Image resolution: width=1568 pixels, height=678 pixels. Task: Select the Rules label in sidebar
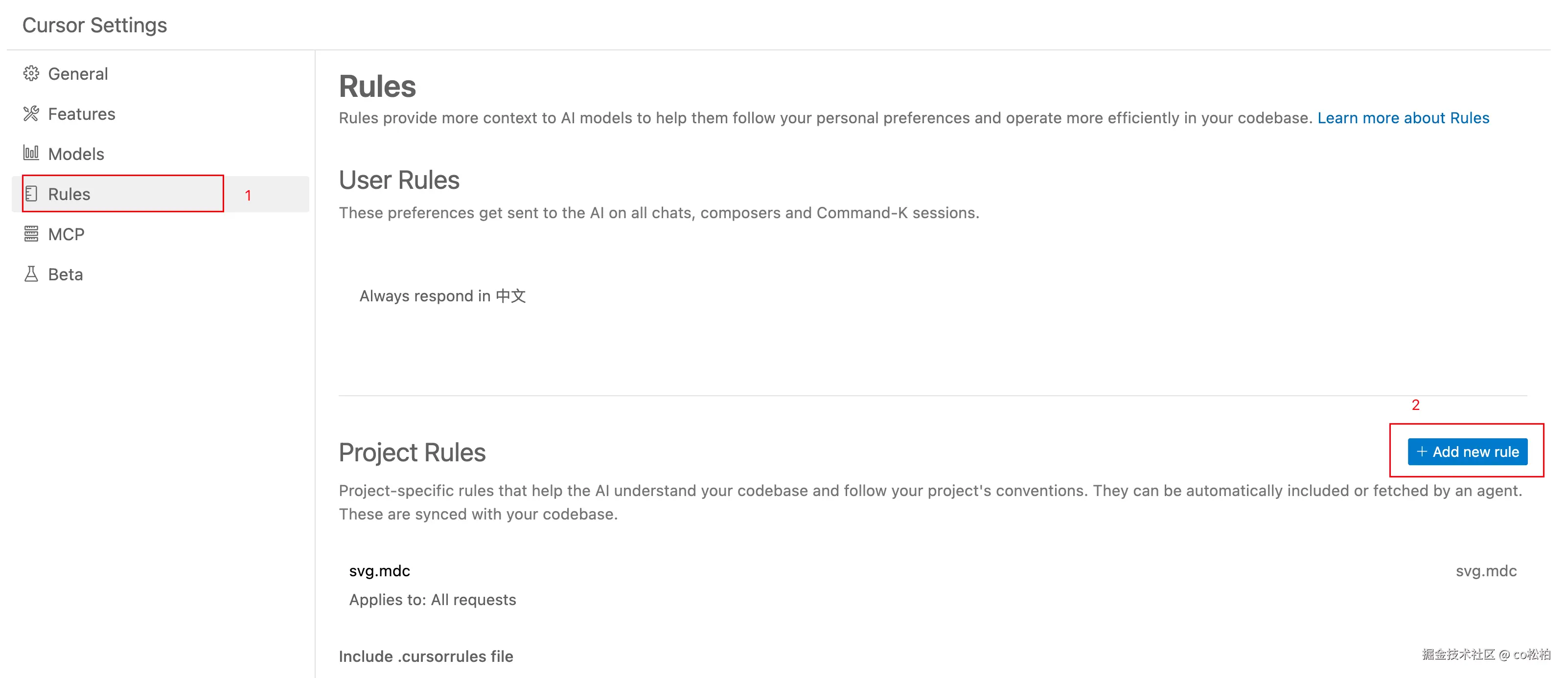(x=69, y=194)
